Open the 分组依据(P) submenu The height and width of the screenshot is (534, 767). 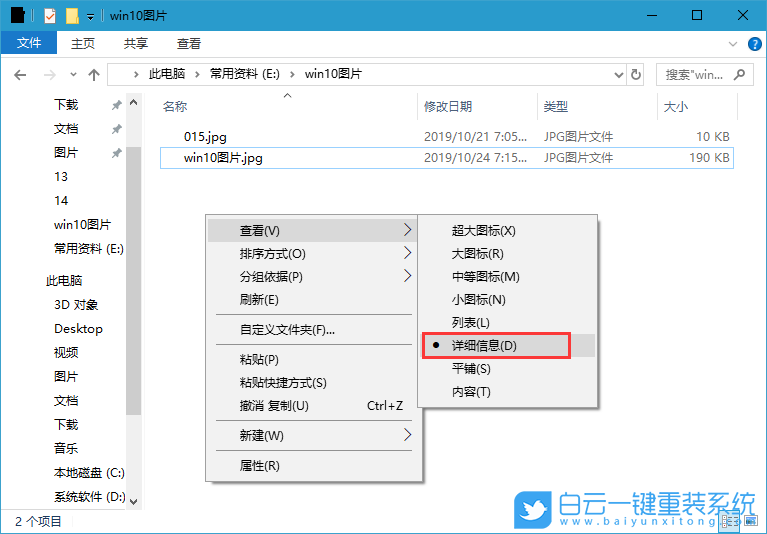click(312, 277)
